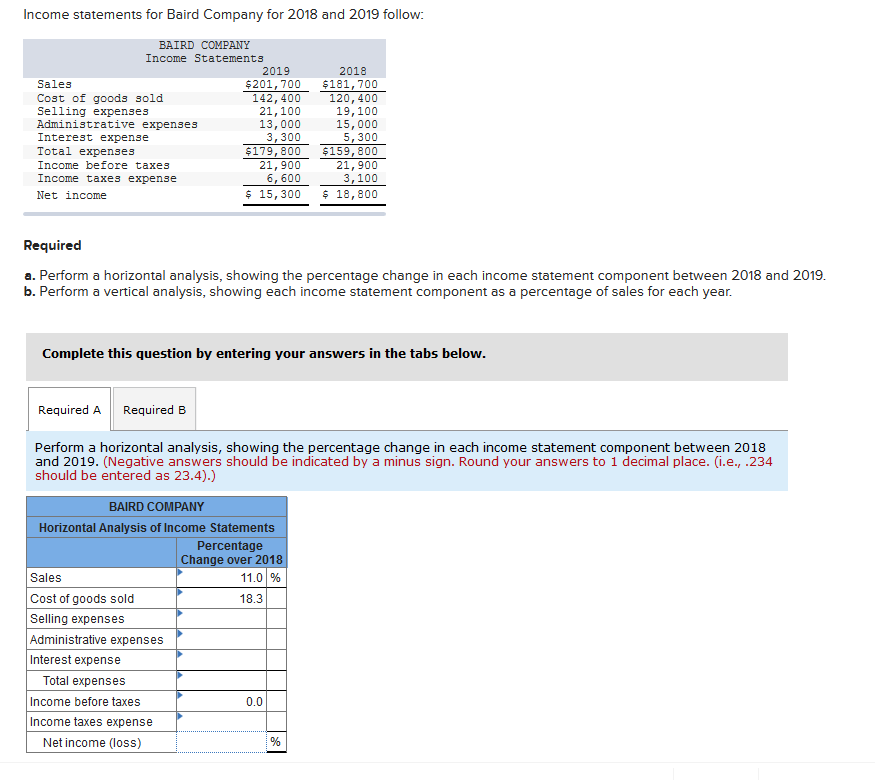The image size is (875, 780).
Task: Click the hint triangle in Income taxes expense row
Action: pos(178,717)
